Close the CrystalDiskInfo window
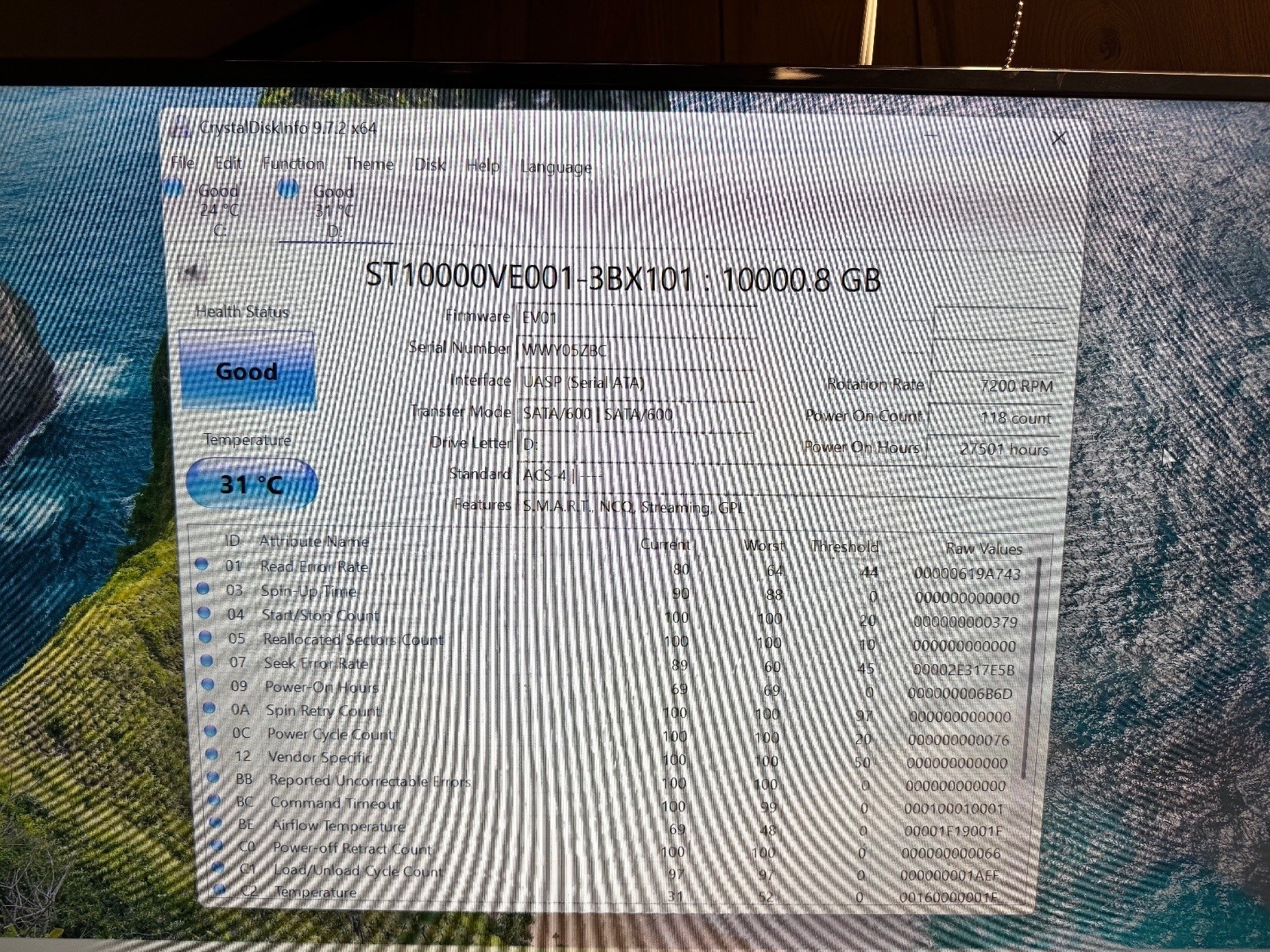Screen dimensions: 1270x952 coord(1059,138)
